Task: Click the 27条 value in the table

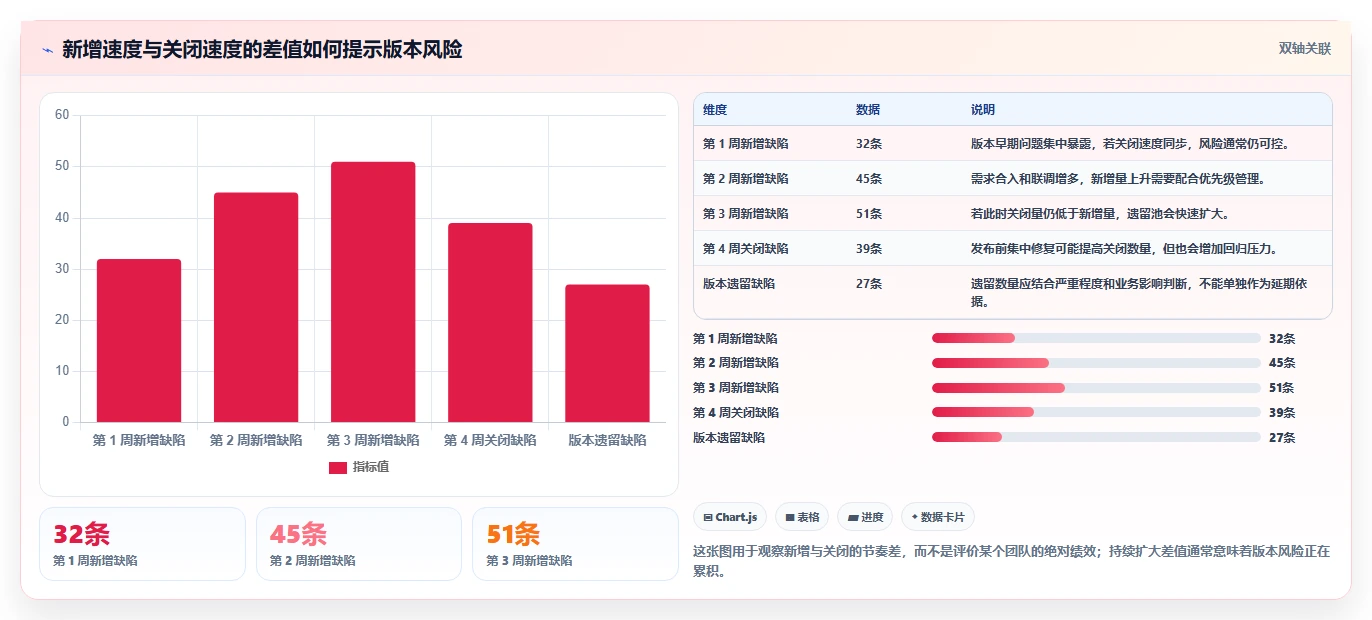Action: pyautogui.click(x=869, y=284)
